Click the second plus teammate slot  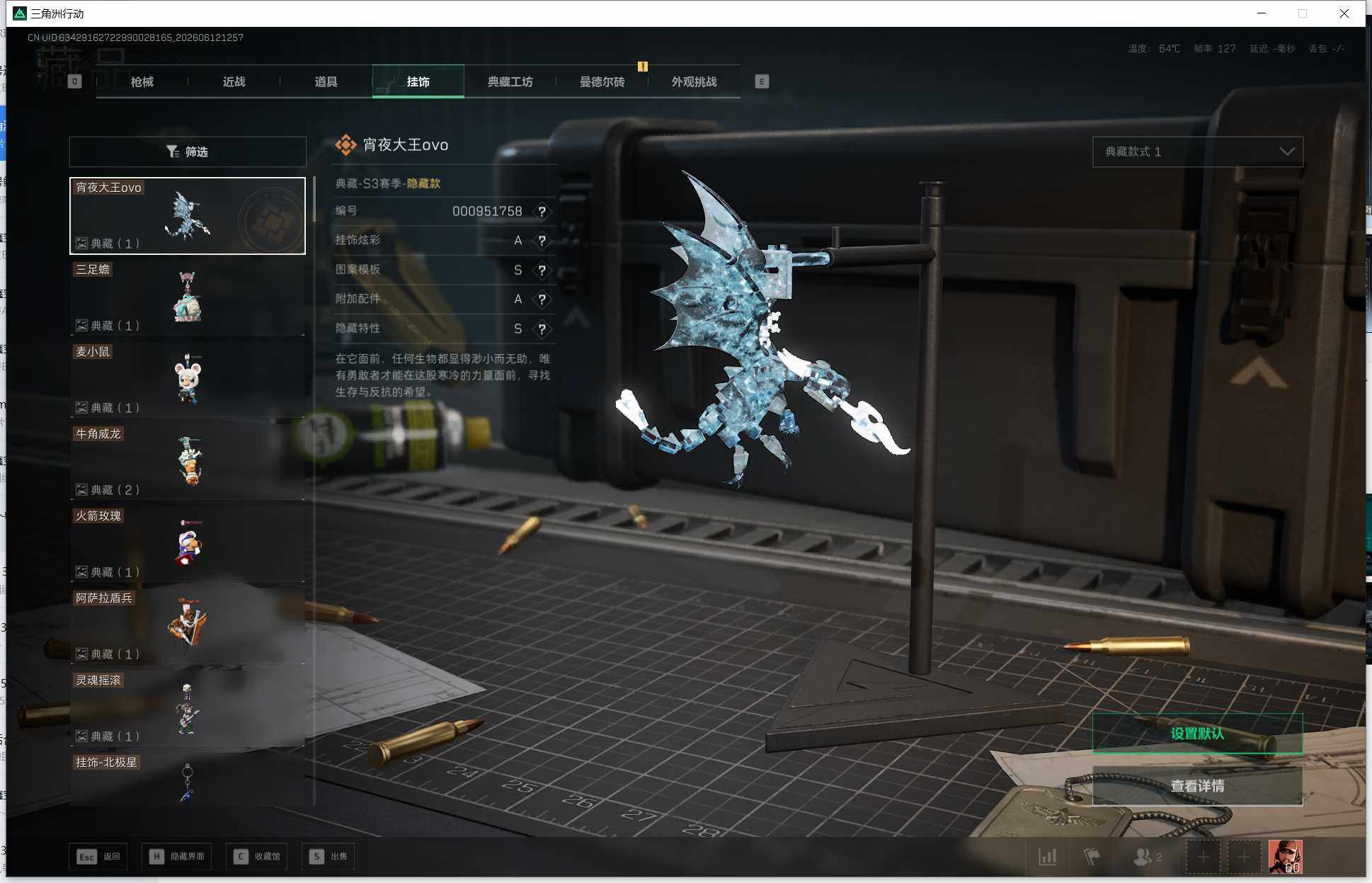pyautogui.click(x=1244, y=858)
